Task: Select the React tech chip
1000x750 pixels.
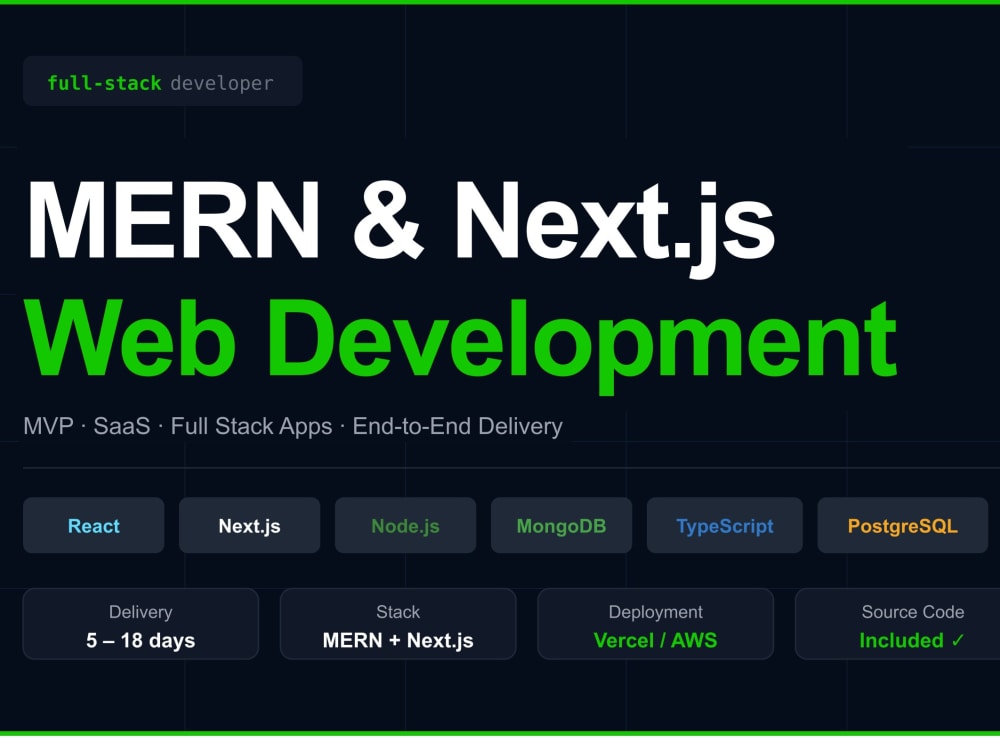Action: coord(94,526)
